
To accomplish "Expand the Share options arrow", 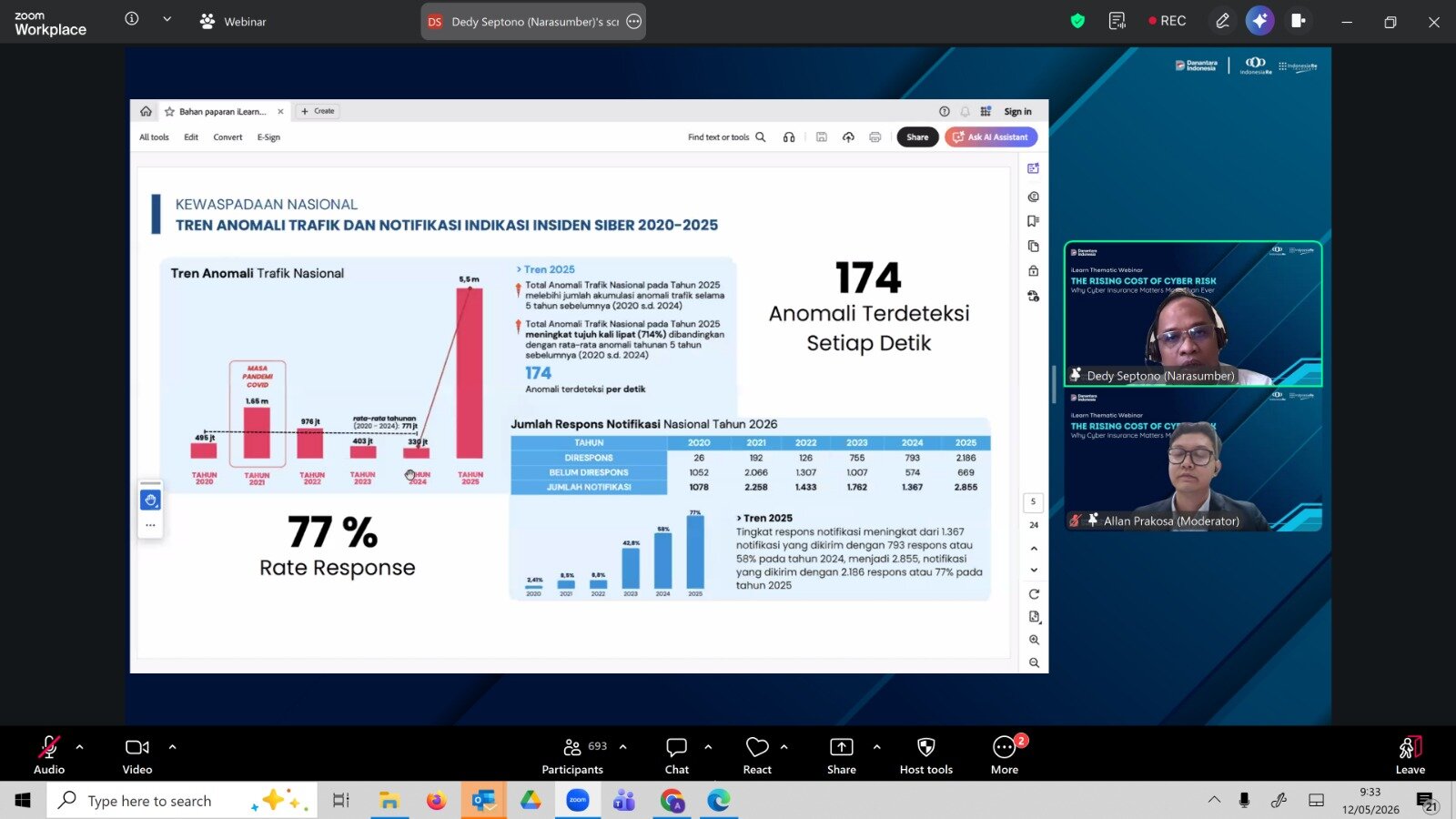I will (x=876, y=747).
